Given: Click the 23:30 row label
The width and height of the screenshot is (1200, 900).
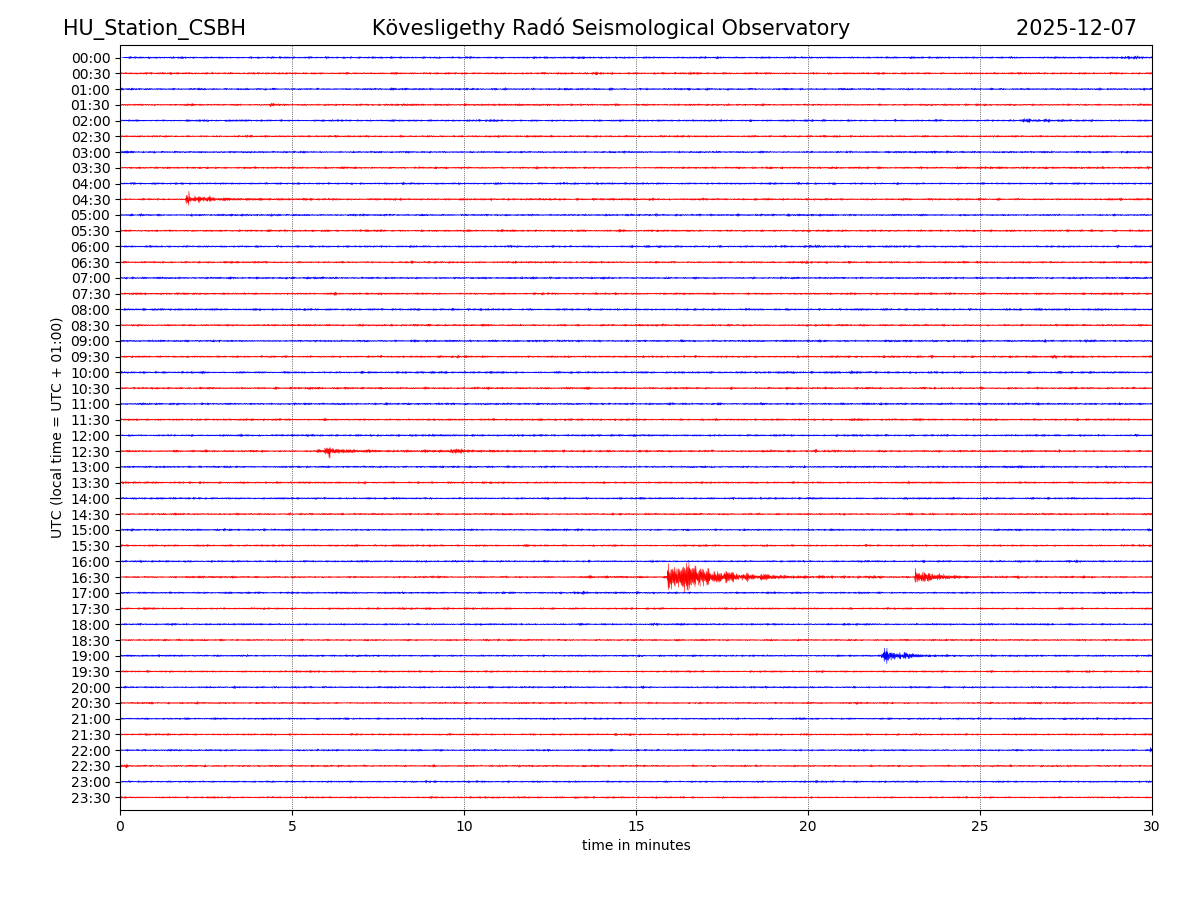Looking at the screenshot, I should coord(91,798).
